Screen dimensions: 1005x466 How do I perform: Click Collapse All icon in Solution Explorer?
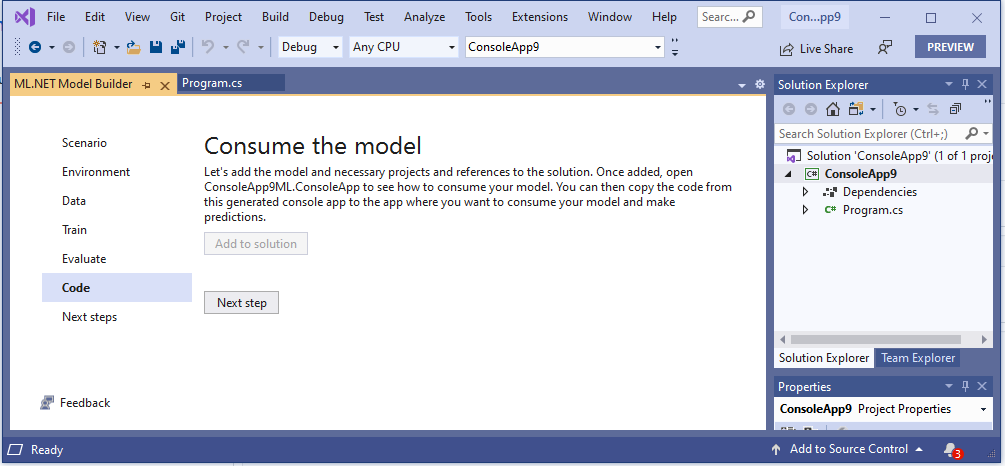(955, 110)
